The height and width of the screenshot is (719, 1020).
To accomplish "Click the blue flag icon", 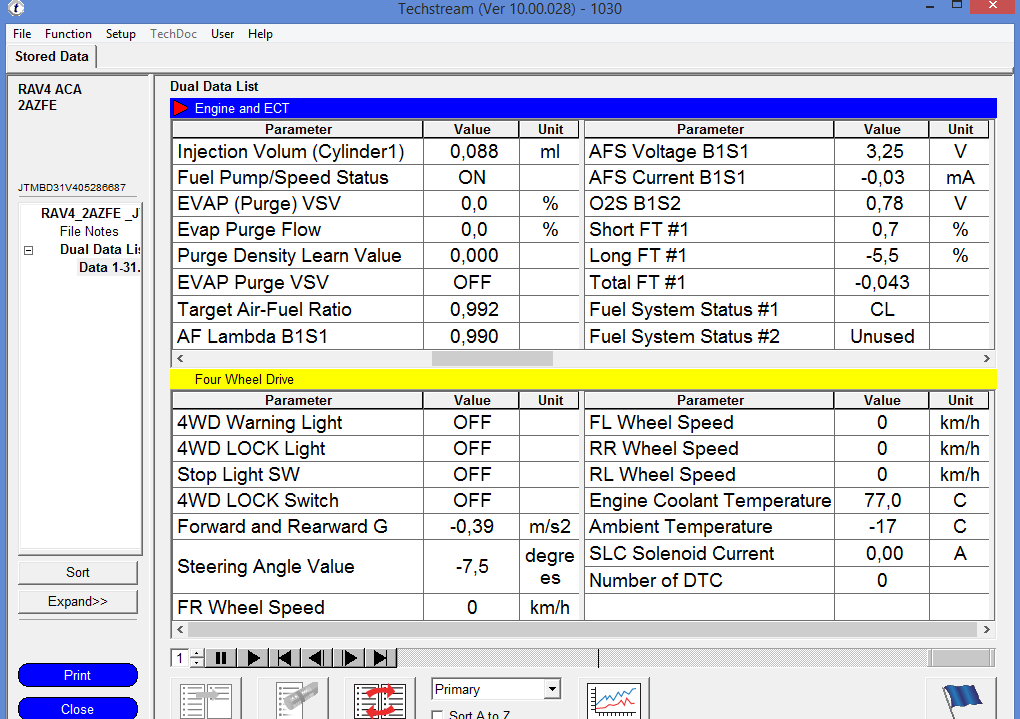I will [x=960, y=699].
